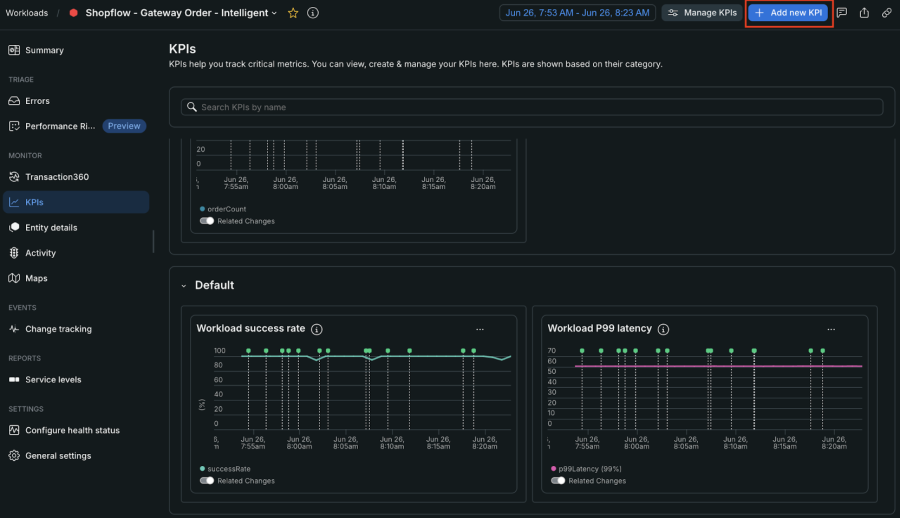Screen dimensions: 900x518
Task: Click the Transaction360 icon
Action: pyautogui.click(x=14, y=177)
